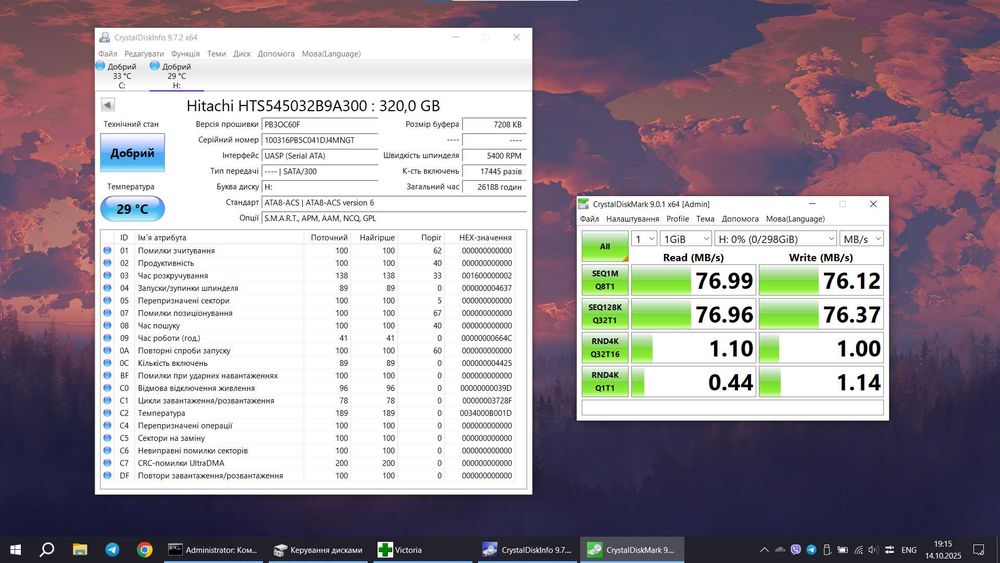Click the Telegram system tray icon
Image resolution: width=1000 pixels, height=563 pixels.
pos(811,550)
